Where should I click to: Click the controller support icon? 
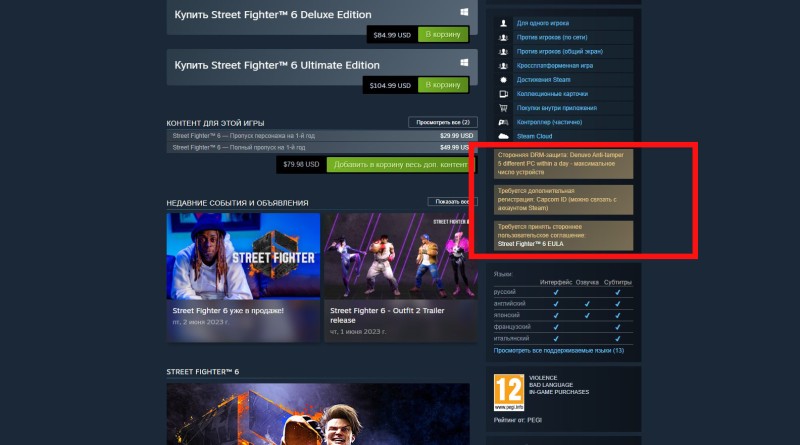pos(503,122)
